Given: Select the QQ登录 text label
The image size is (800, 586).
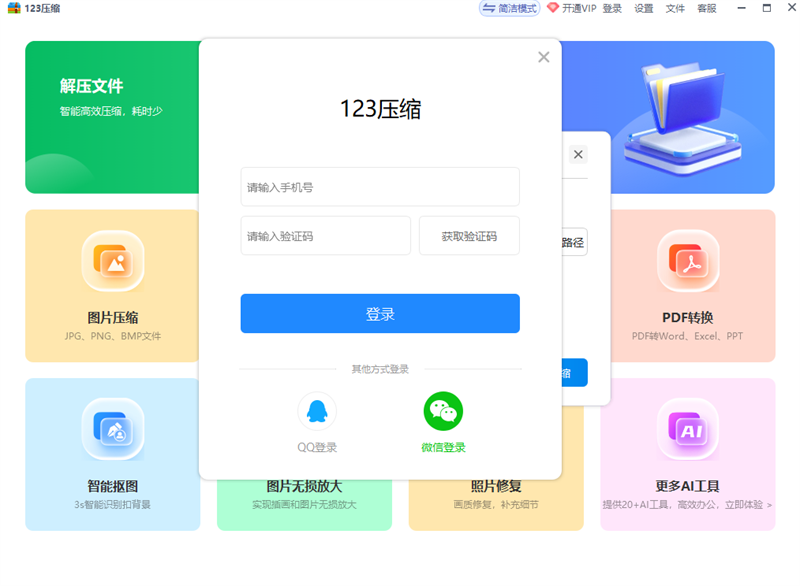Looking at the screenshot, I should [x=317, y=448].
